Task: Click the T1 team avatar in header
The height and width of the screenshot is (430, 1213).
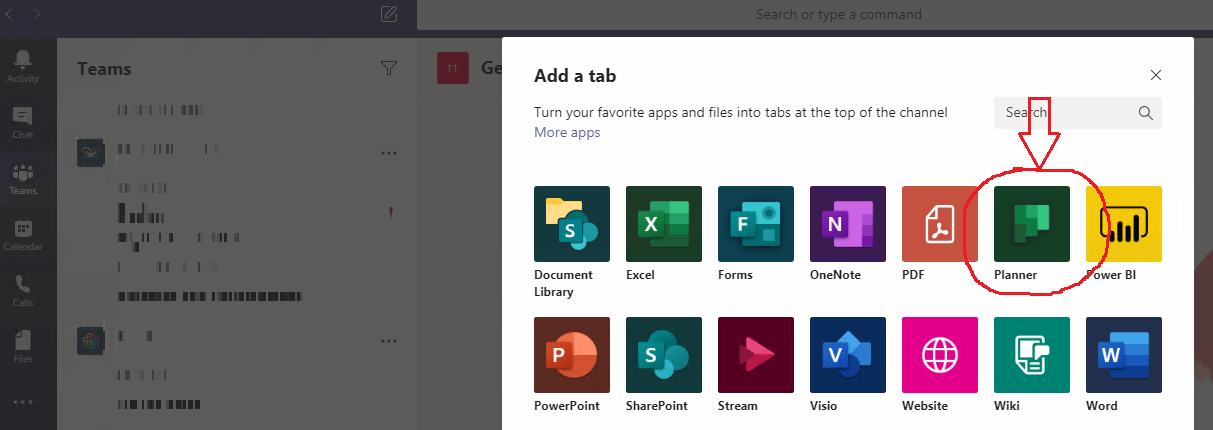Action: [x=452, y=68]
